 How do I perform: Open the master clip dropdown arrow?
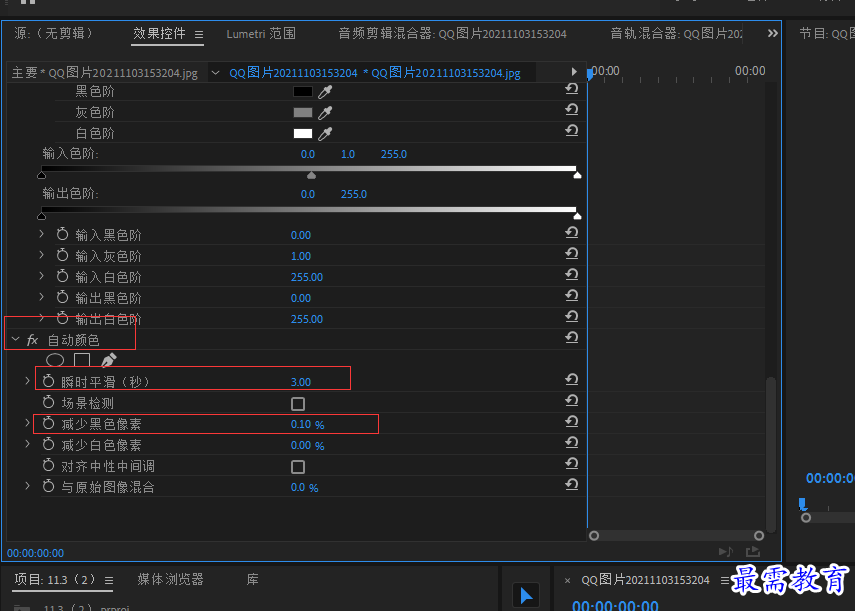215,72
